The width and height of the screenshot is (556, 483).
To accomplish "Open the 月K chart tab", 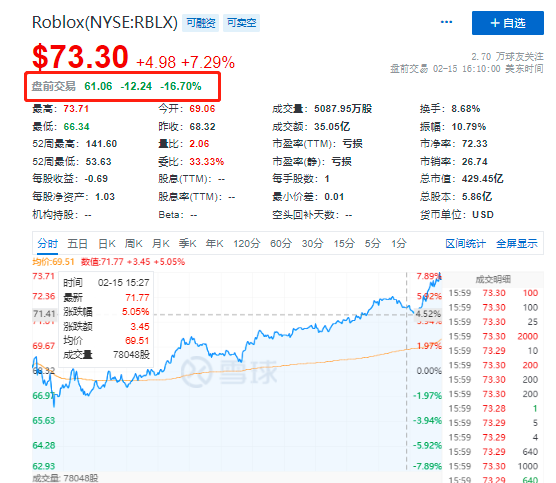I will pyautogui.click(x=161, y=244).
